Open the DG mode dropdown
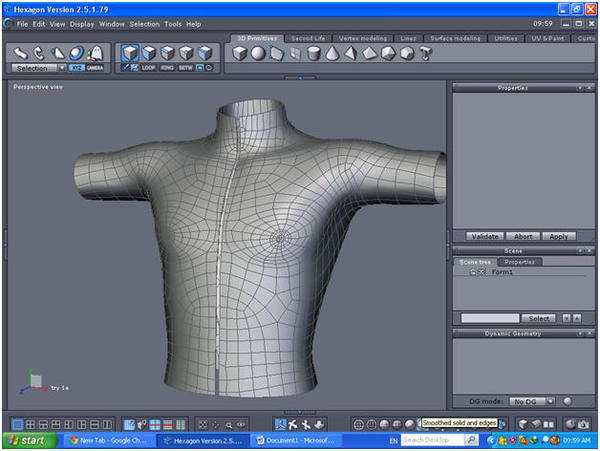 pyautogui.click(x=529, y=401)
